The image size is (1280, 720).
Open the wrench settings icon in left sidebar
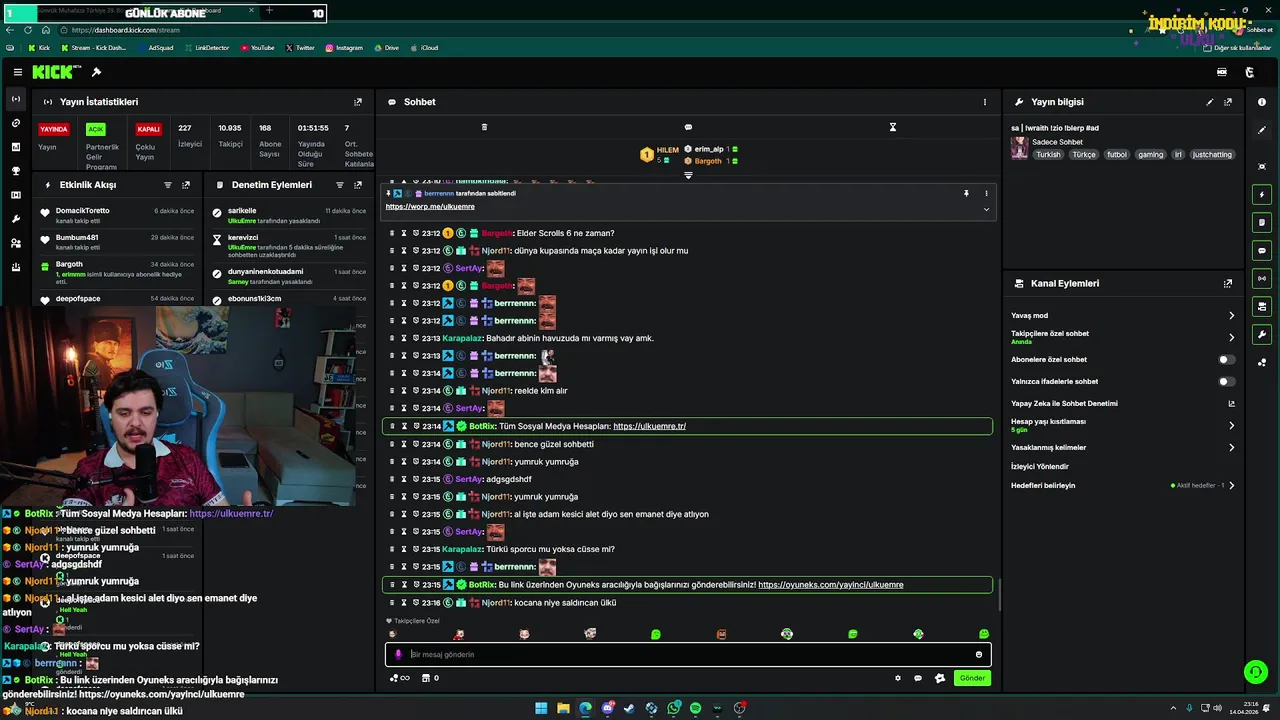pyautogui.click(x=15, y=219)
